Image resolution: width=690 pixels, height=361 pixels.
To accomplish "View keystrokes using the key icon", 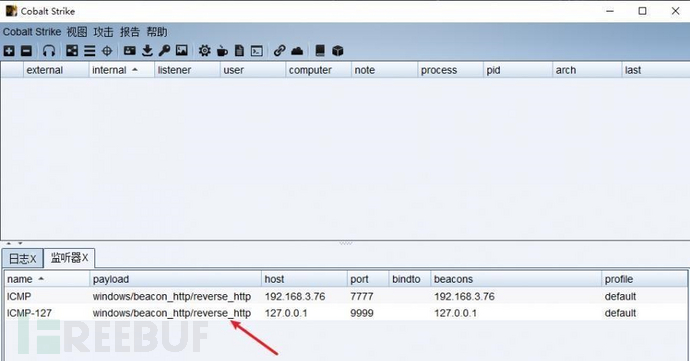I will point(164,51).
